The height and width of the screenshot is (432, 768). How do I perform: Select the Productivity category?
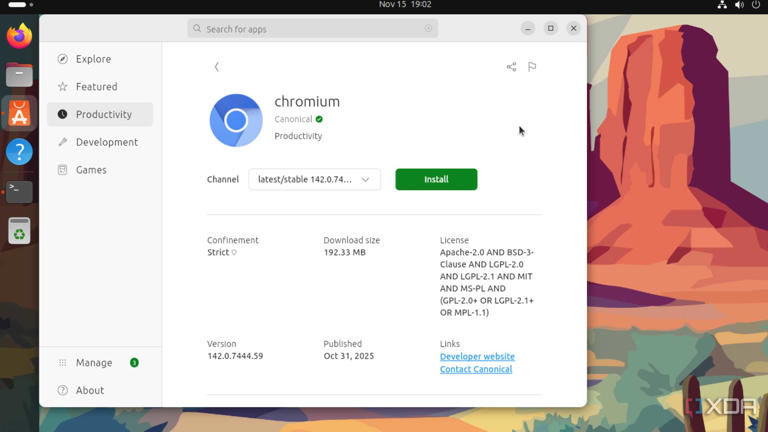100,114
